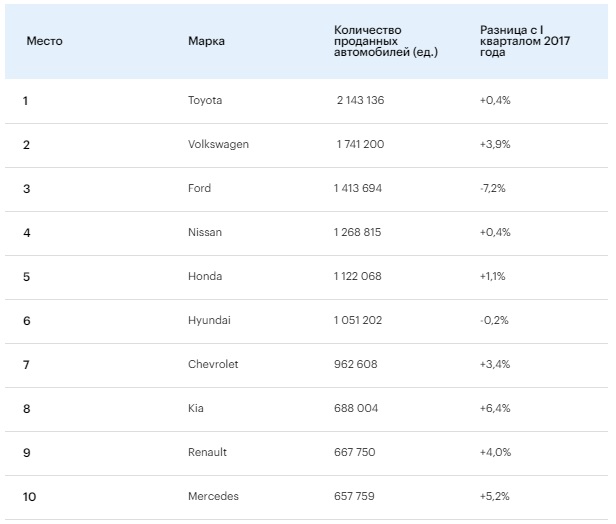Click the Nissan brand name
Viewport: 616px width, 524px height.
pos(205,232)
